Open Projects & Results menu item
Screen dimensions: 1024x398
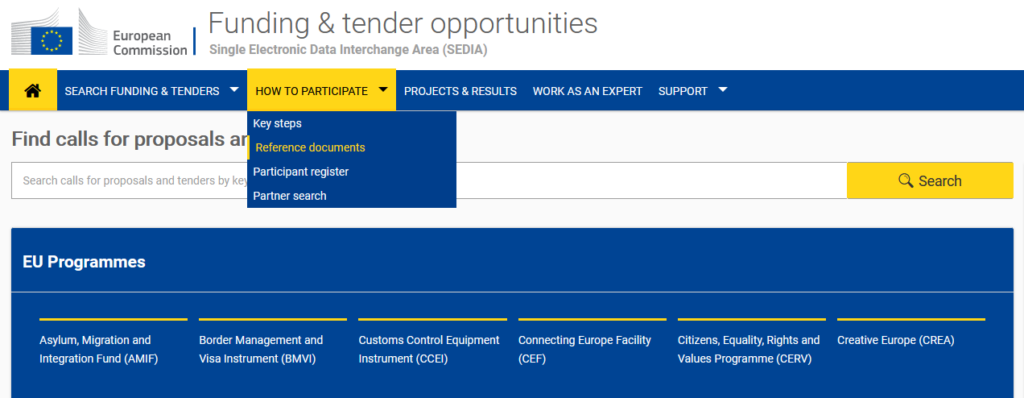pos(460,91)
